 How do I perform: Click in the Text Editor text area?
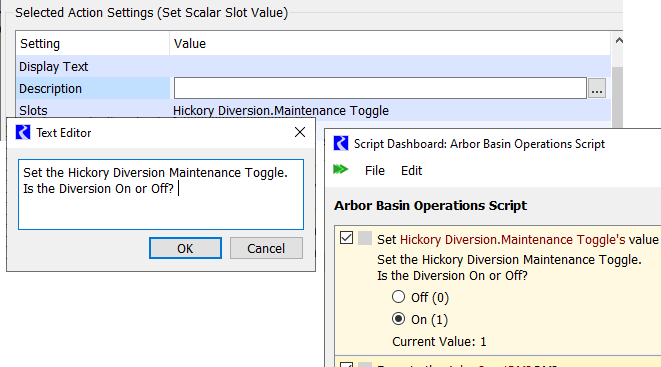[x=161, y=195]
